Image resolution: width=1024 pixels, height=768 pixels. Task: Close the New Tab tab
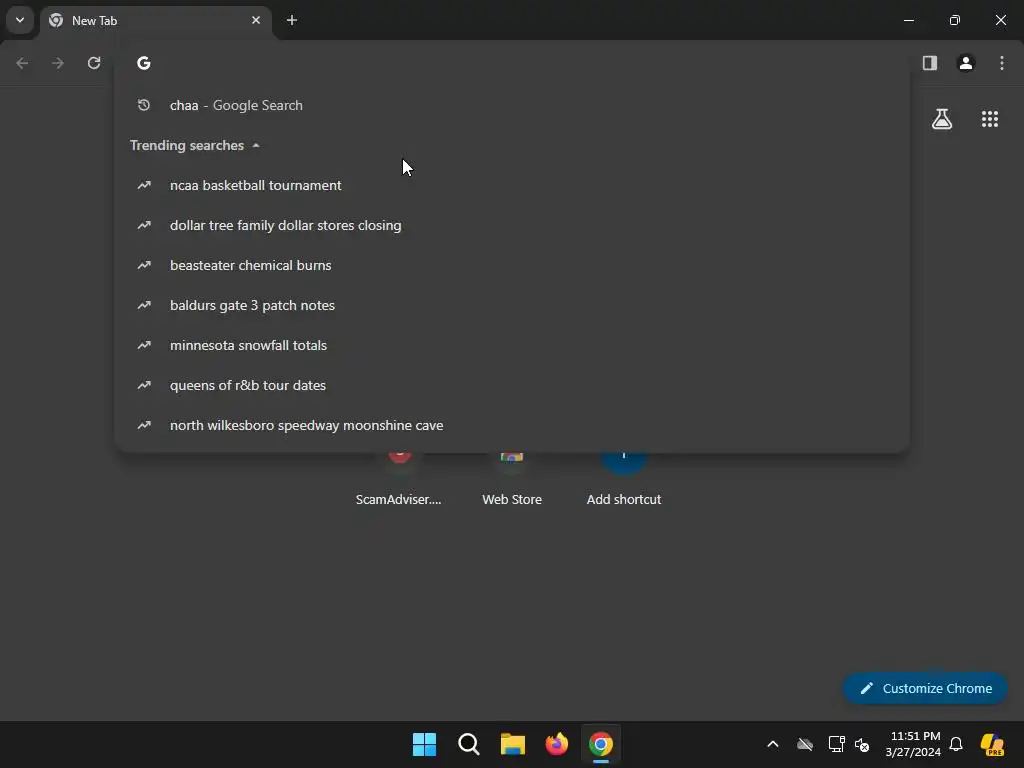pos(256,20)
